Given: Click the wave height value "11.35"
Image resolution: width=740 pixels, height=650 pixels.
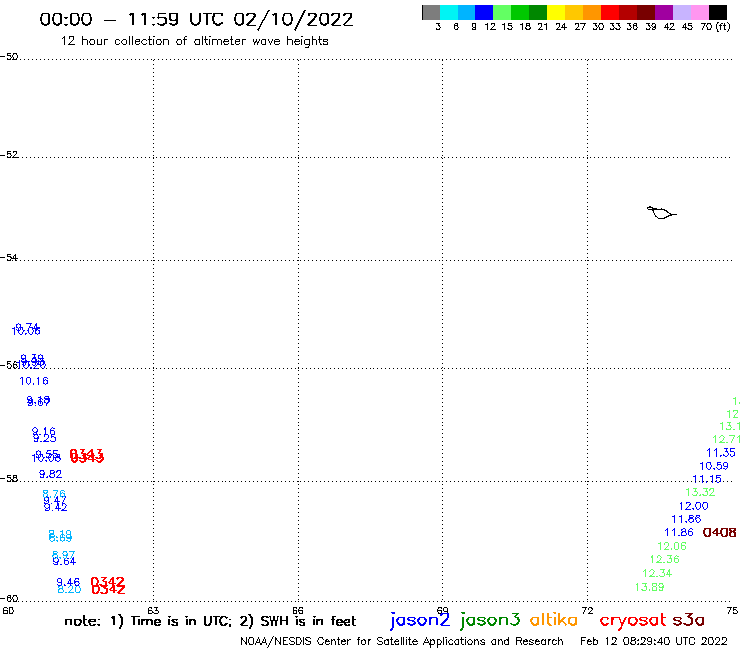Looking at the screenshot, I should point(721,453).
